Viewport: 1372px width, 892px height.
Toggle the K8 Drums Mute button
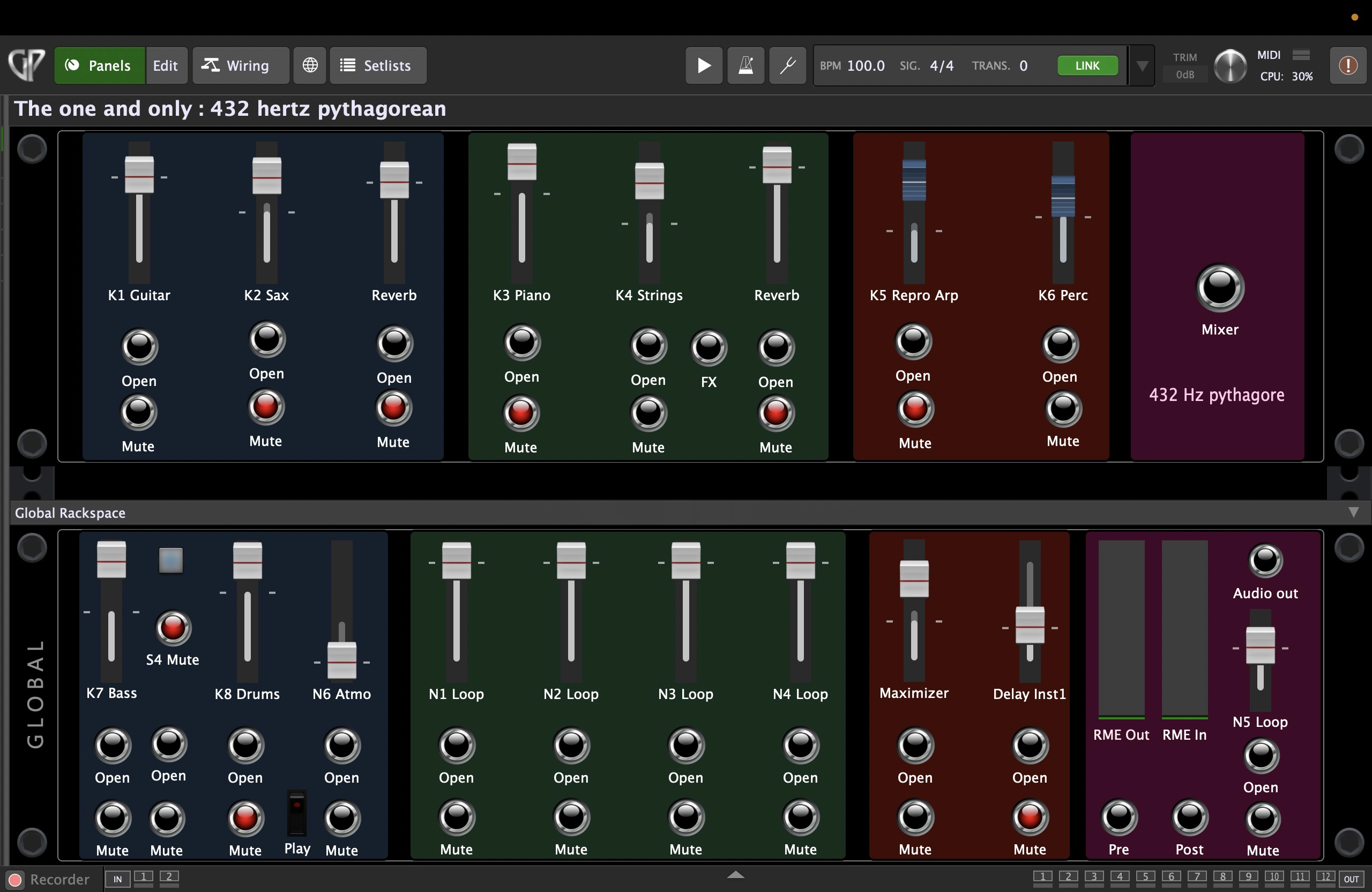click(x=245, y=817)
